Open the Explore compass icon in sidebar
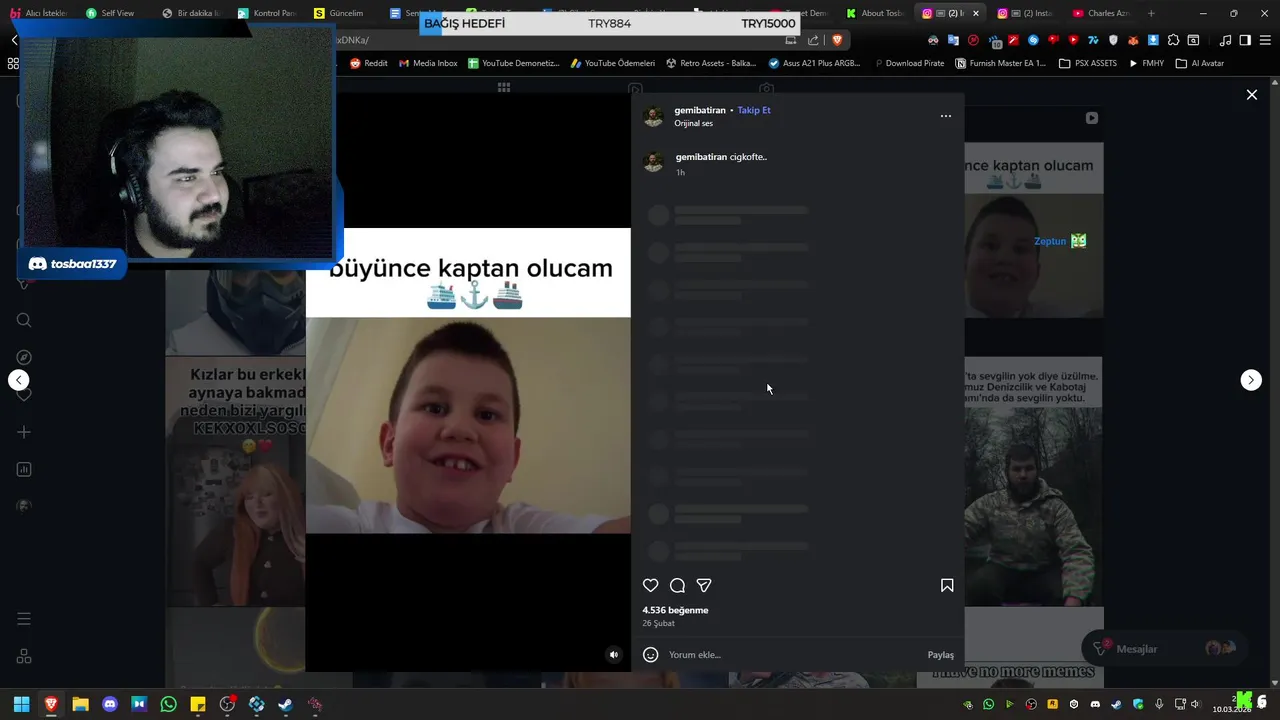 pos(24,357)
